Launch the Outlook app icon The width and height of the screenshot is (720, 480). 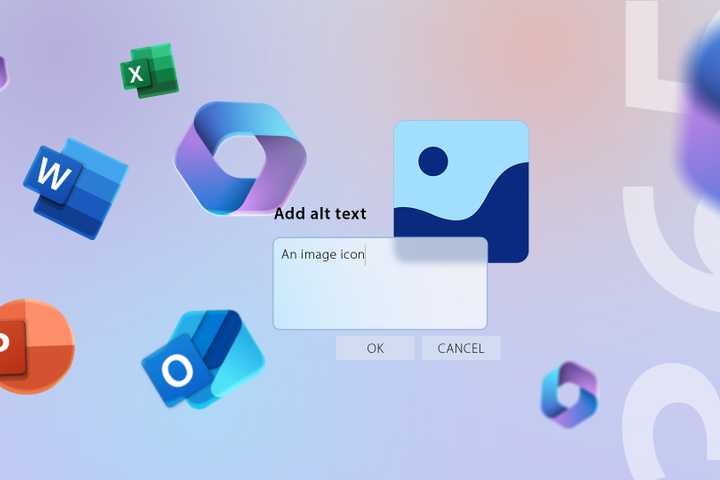click(x=201, y=360)
